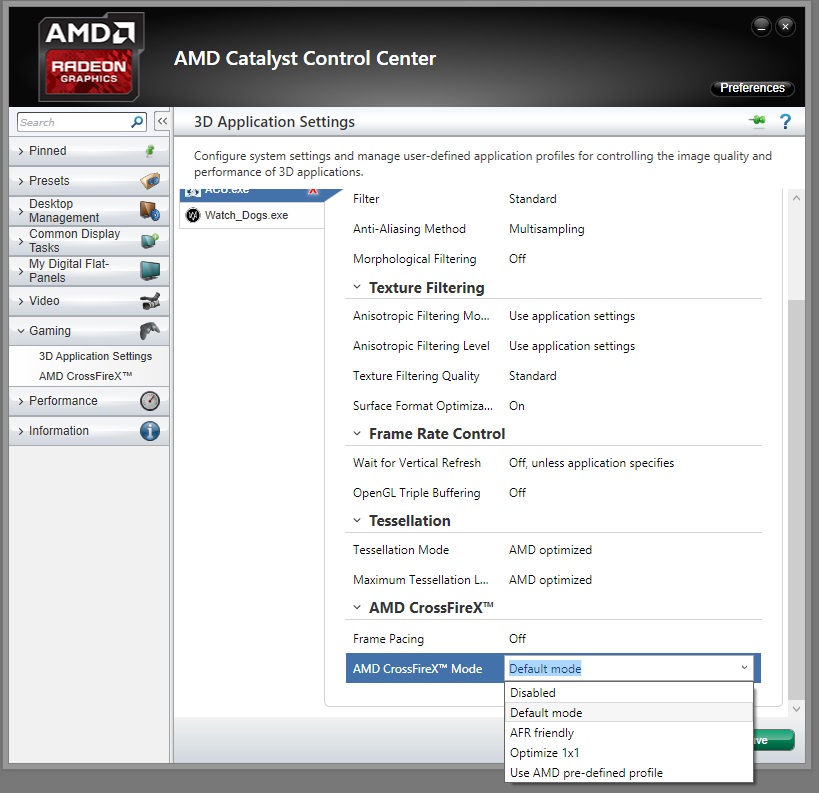Collapse the AMD CrossFireX group
The image size is (819, 793).
357,607
